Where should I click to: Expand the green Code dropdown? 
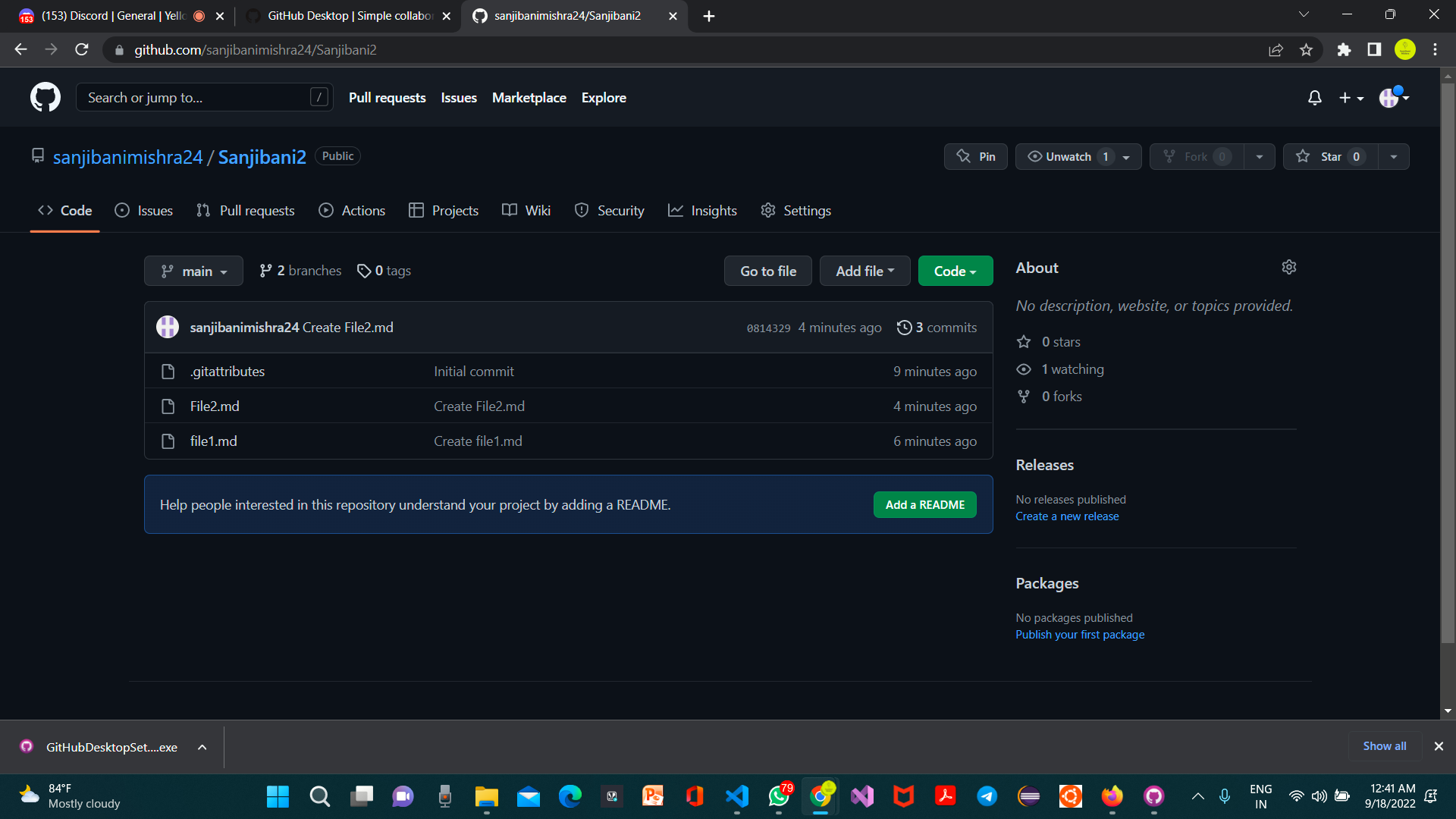click(955, 271)
